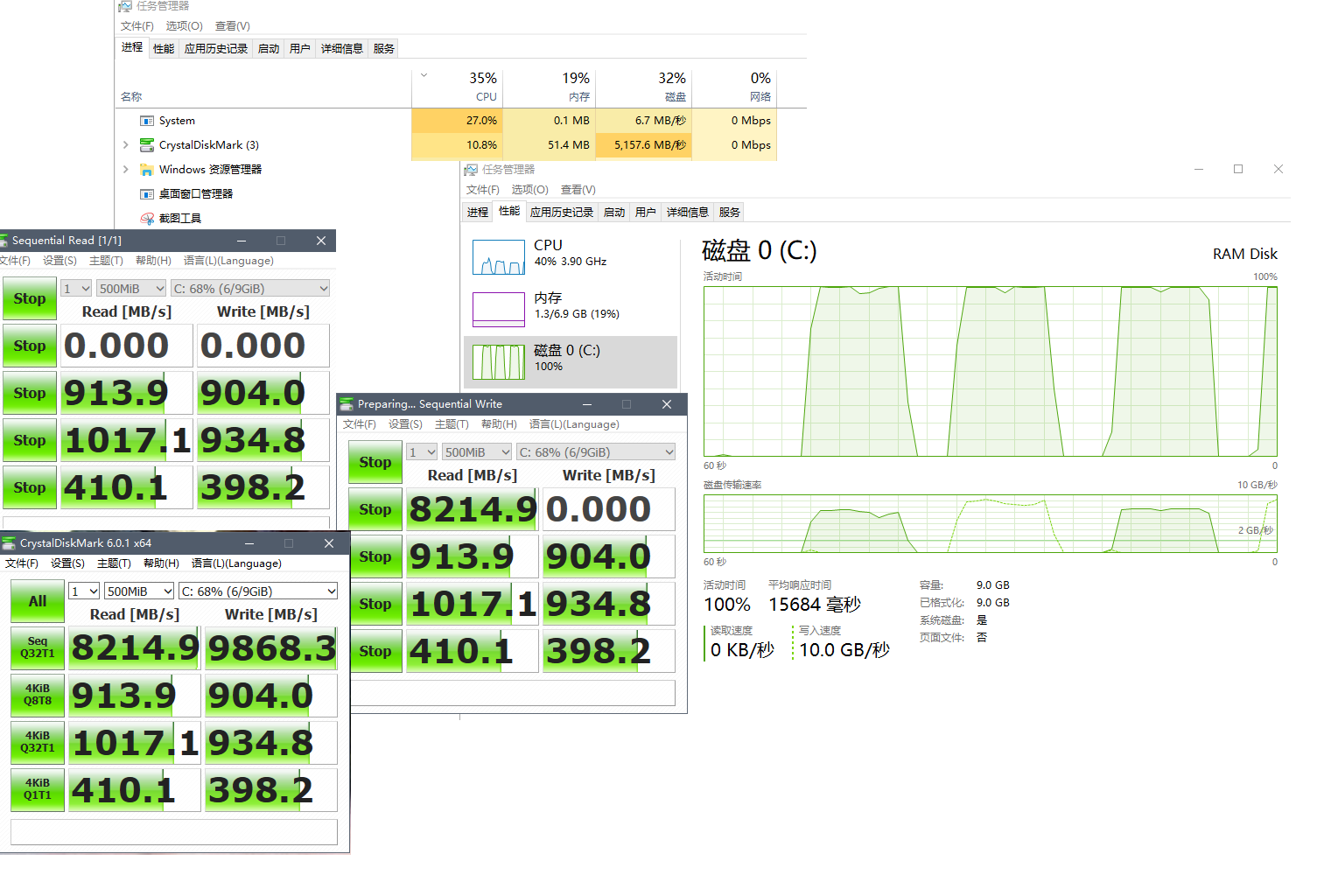The image size is (1324, 896).
Task: Switch to 服务 tab in 性能 Task Manager window
Action: click(x=730, y=213)
